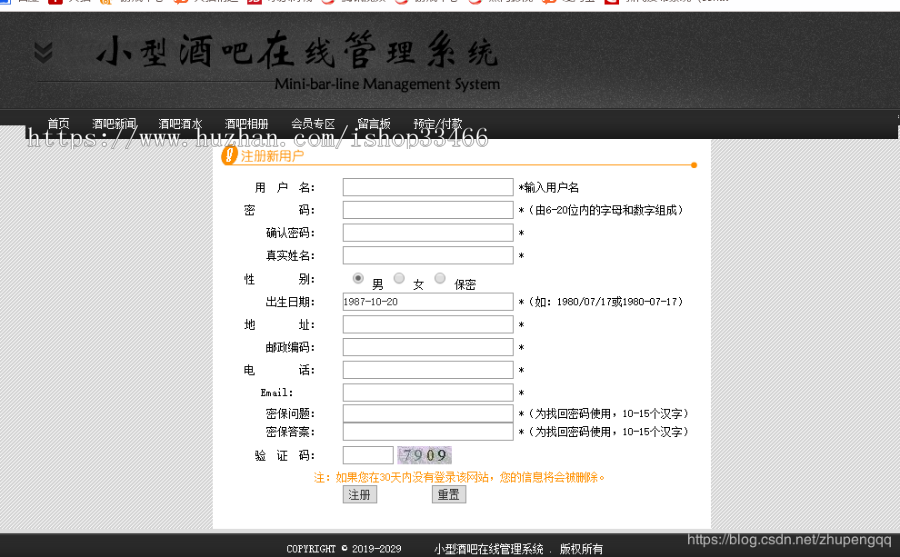Click the Mini-bar-line Management System subtitle
This screenshot has width=900, height=557.
point(387,84)
